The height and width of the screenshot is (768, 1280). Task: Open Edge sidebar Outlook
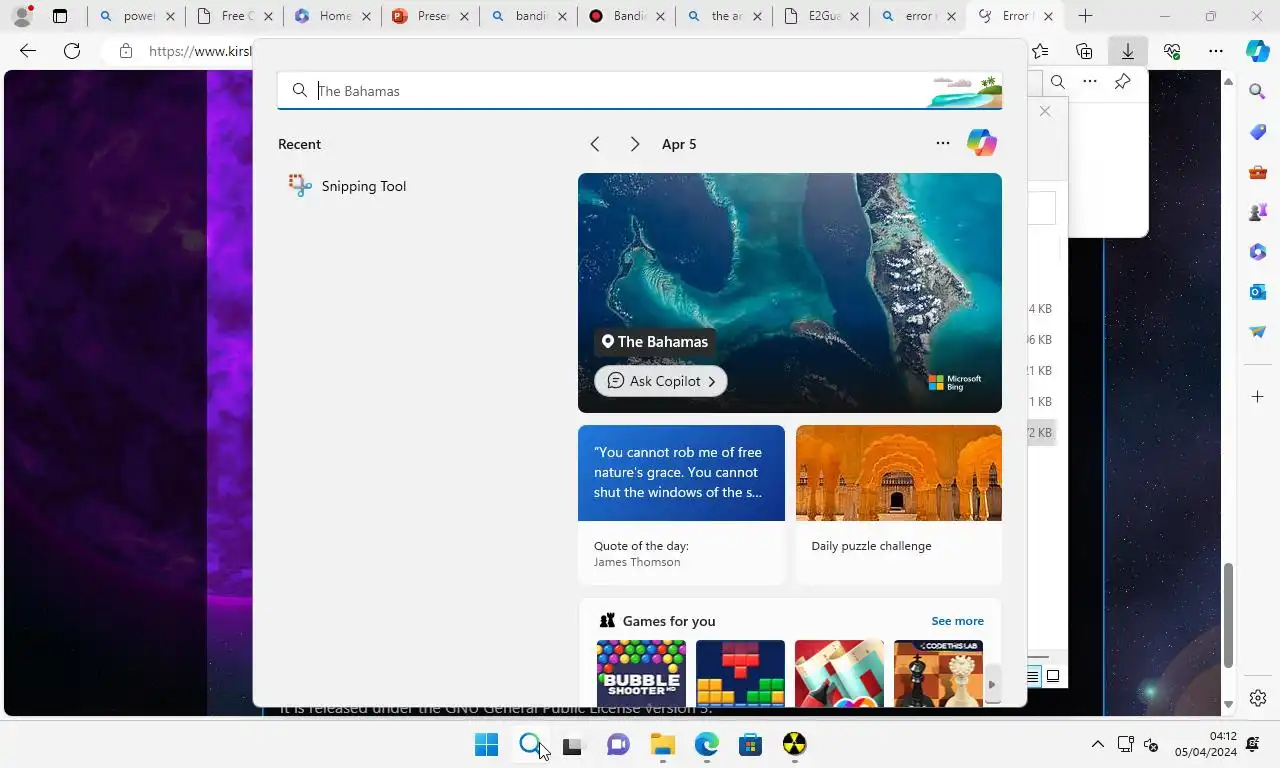1258,292
